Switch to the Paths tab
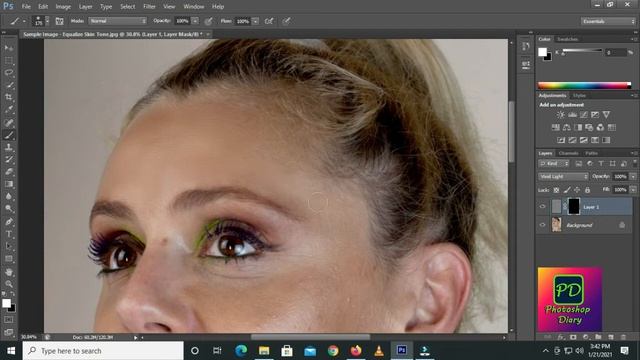 click(591, 153)
